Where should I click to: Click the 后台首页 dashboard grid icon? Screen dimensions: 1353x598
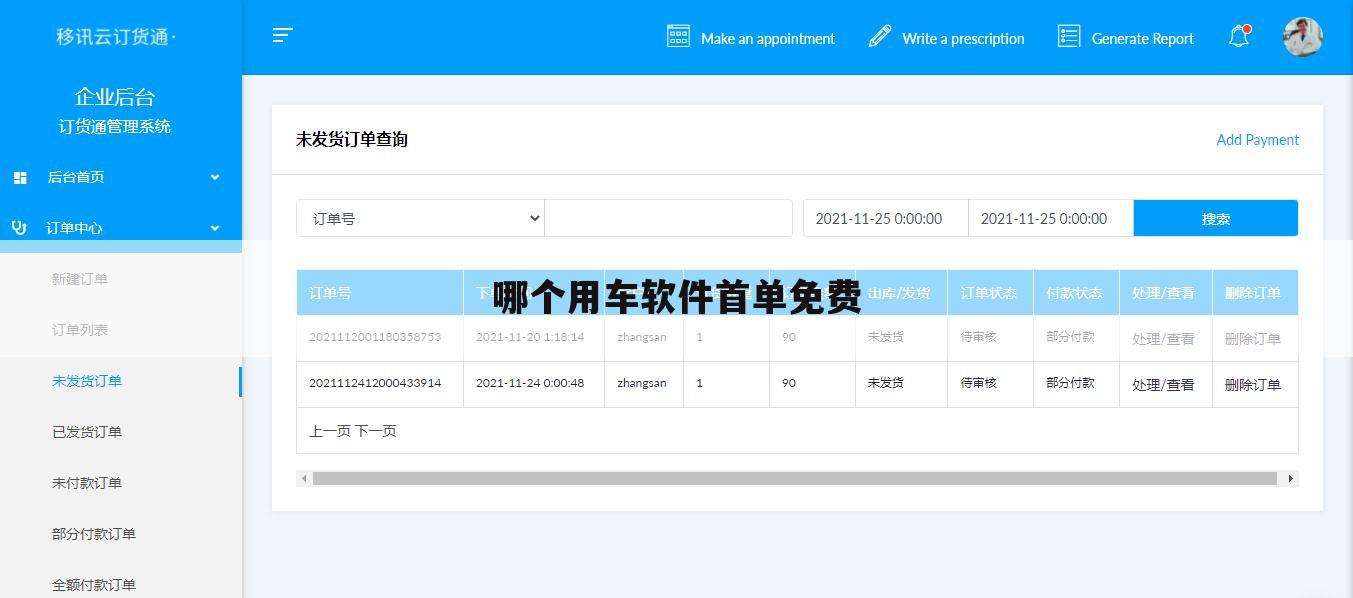point(20,177)
